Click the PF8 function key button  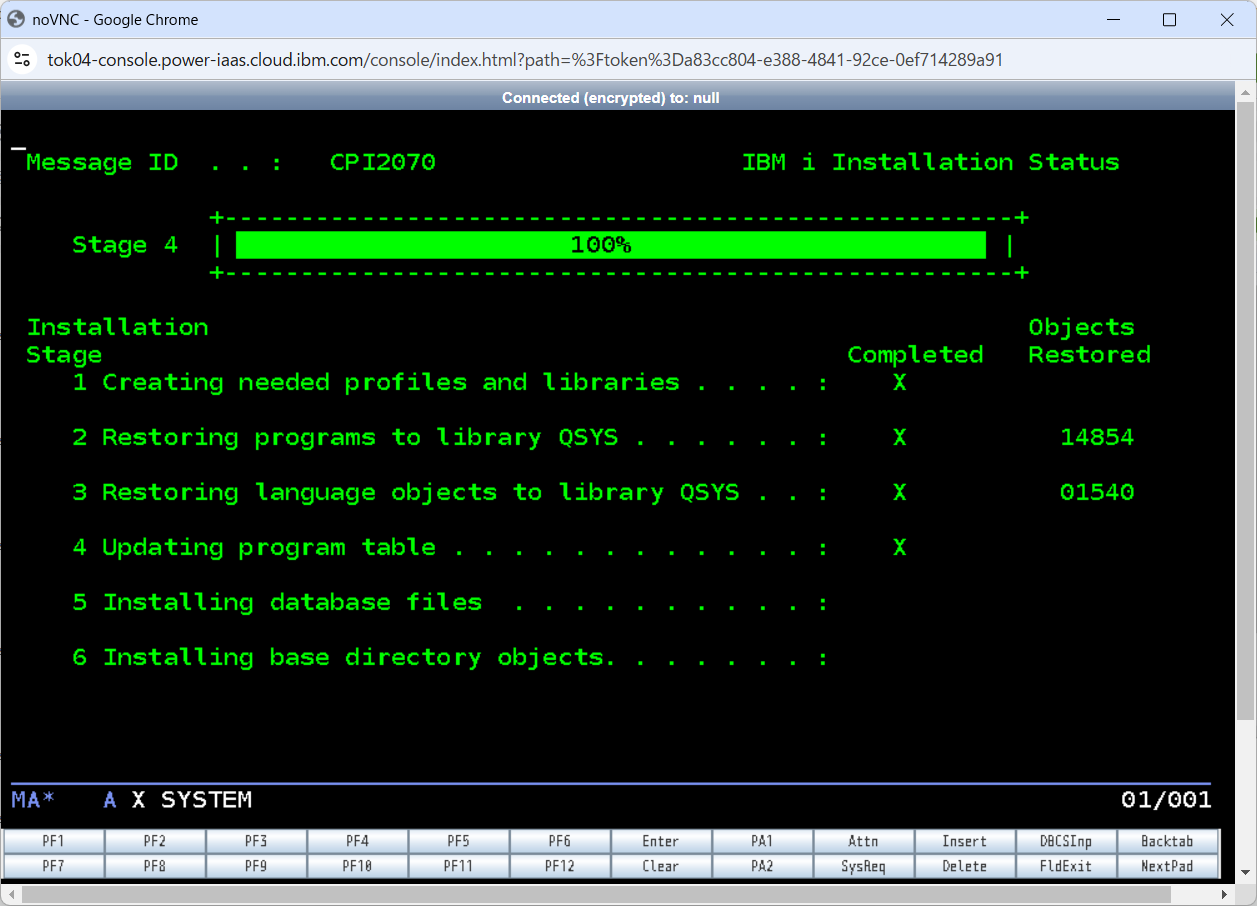[155, 866]
